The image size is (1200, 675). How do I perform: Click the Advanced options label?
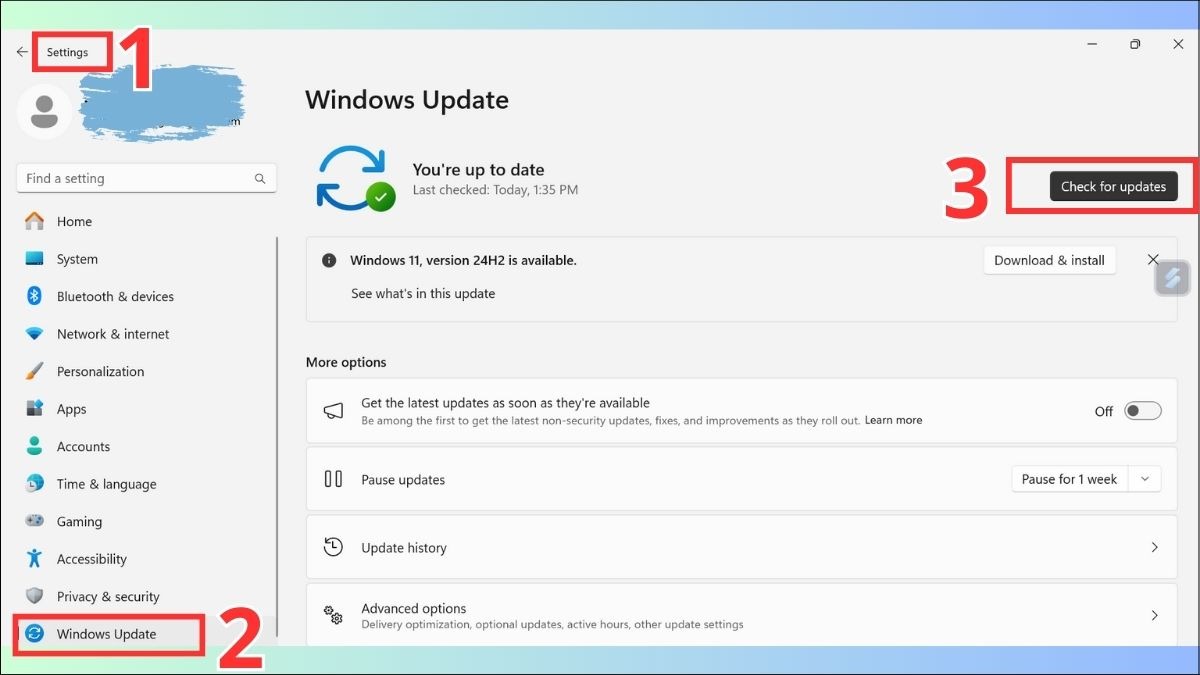pos(414,608)
